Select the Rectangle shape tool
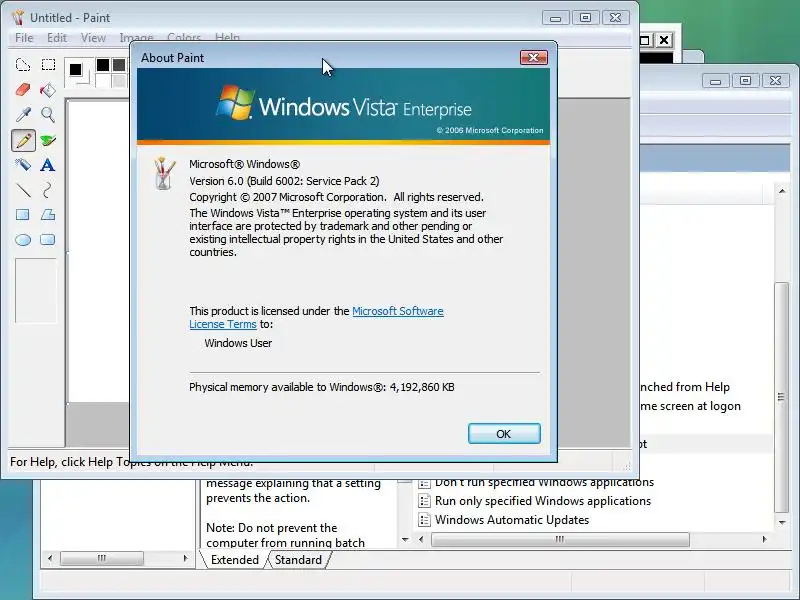Screen dimensions: 800x600 click(23, 215)
